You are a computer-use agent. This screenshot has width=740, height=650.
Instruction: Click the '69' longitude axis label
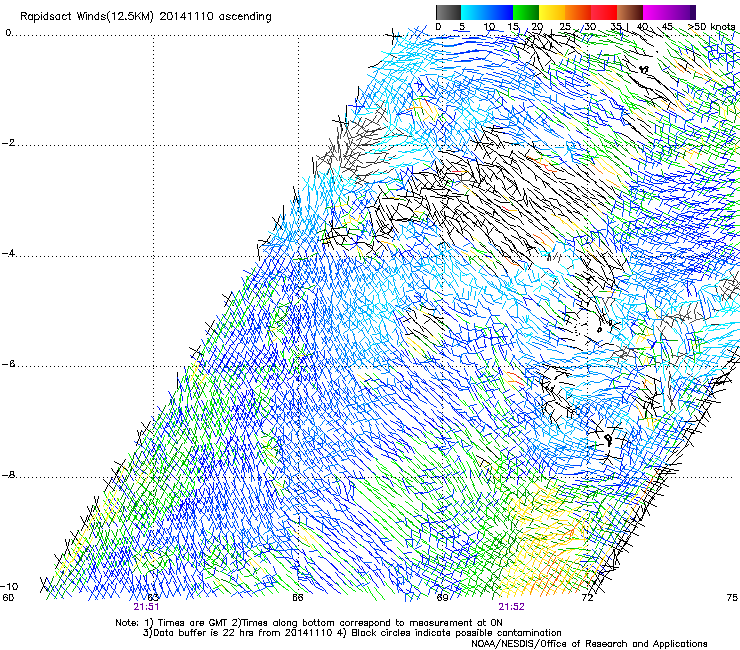coord(442,598)
